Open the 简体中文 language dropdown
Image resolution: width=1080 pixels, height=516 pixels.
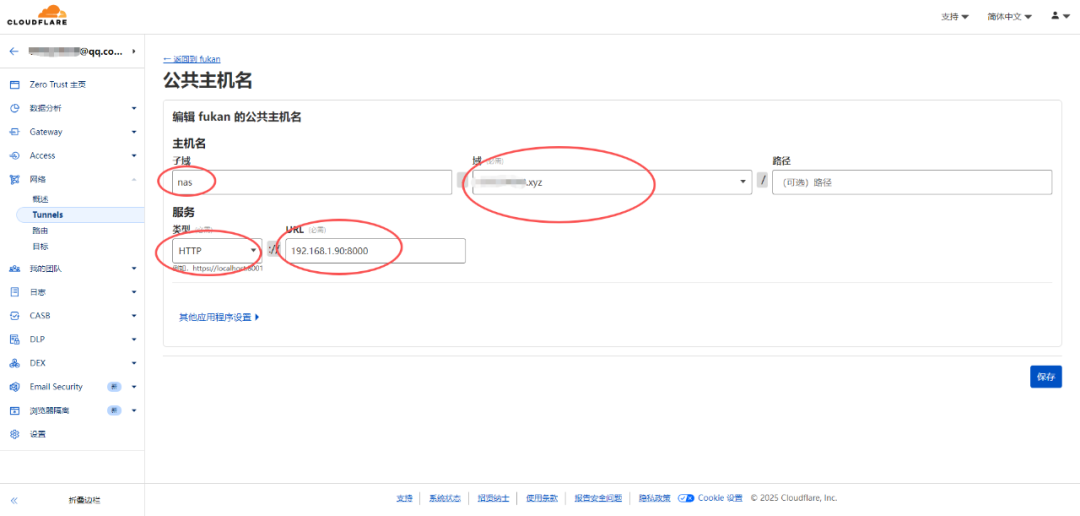click(x=1010, y=17)
